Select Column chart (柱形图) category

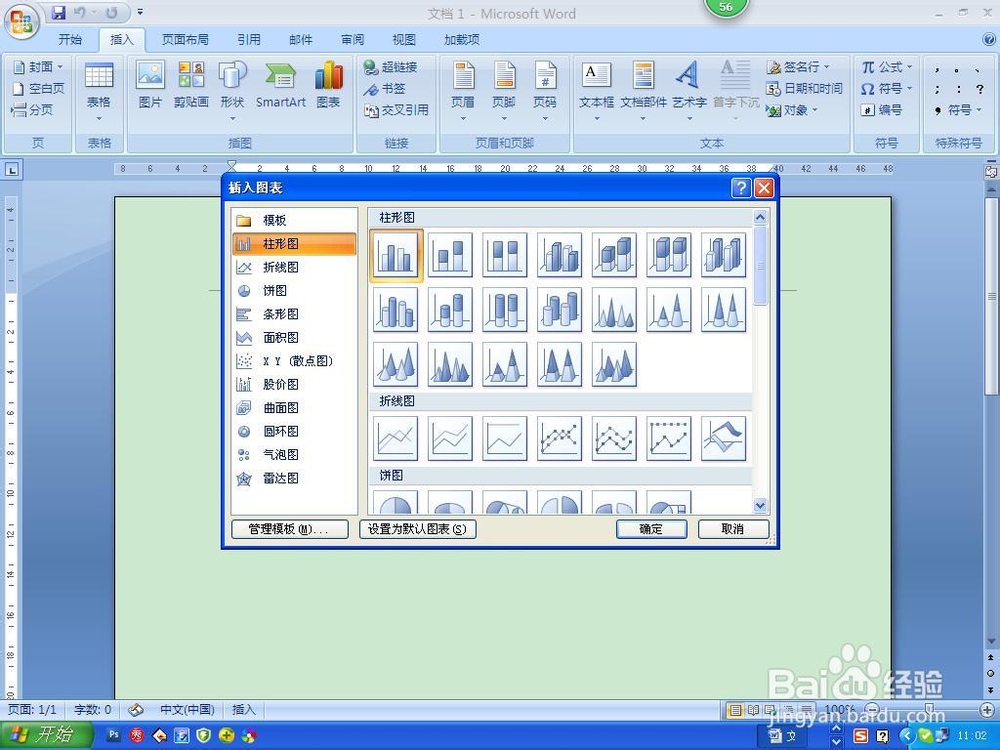[294, 244]
